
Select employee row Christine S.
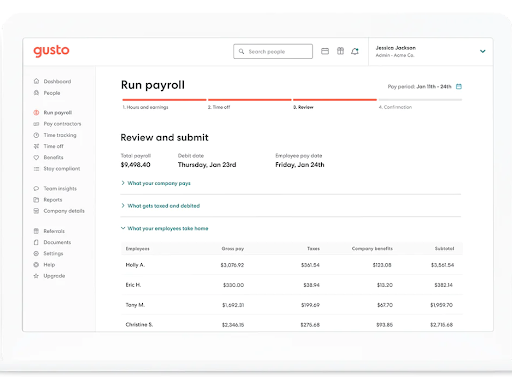tap(292, 324)
